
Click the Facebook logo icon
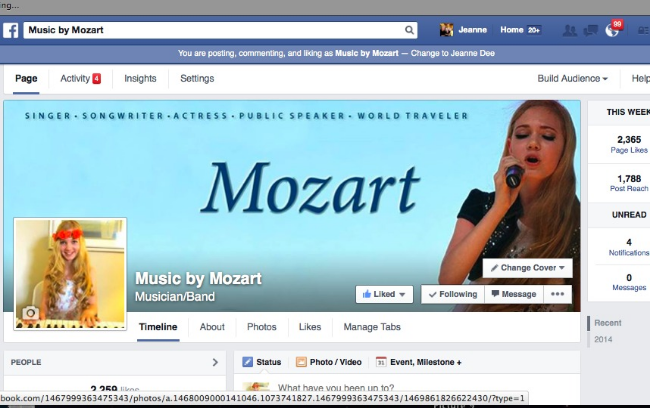click(10, 30)
